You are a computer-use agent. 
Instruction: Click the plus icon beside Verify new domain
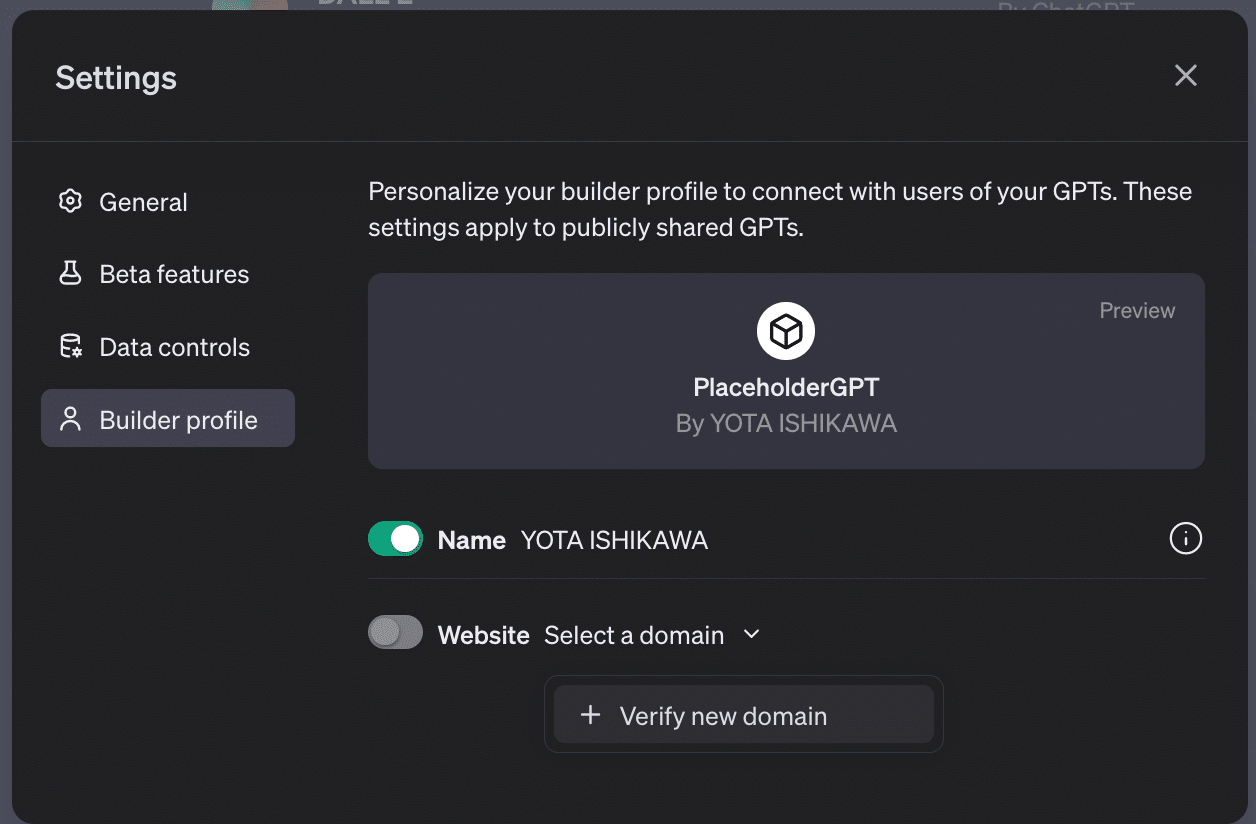(590, 715)
